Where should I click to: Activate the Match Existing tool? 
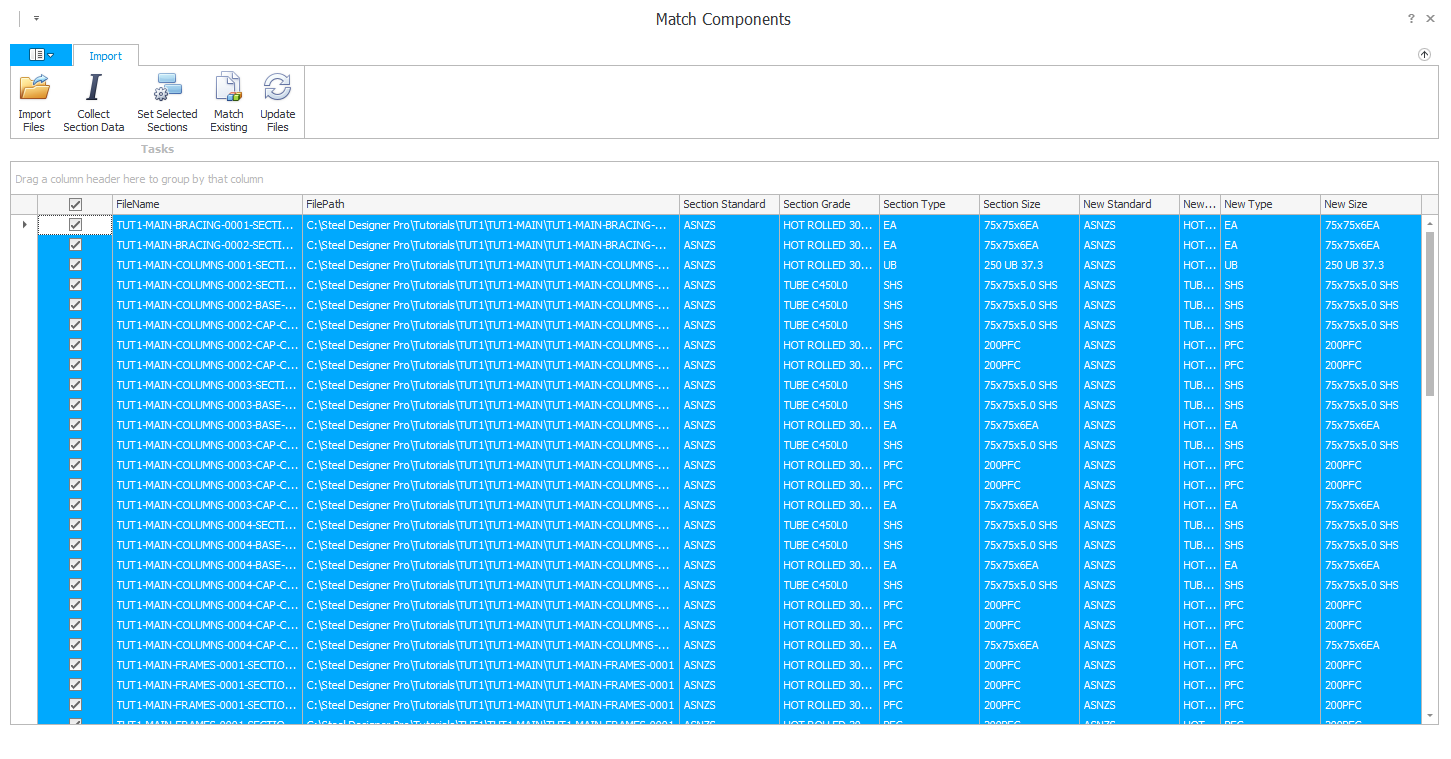pos(228,100)
